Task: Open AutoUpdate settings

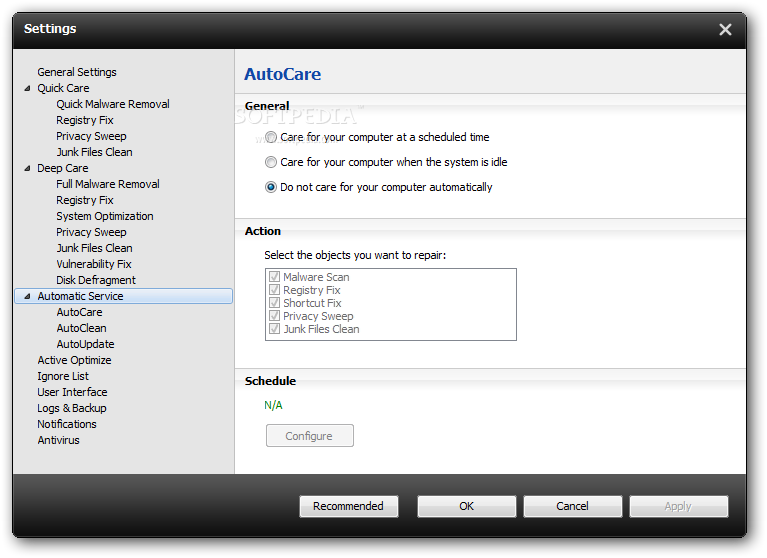Action: (85, 344)
